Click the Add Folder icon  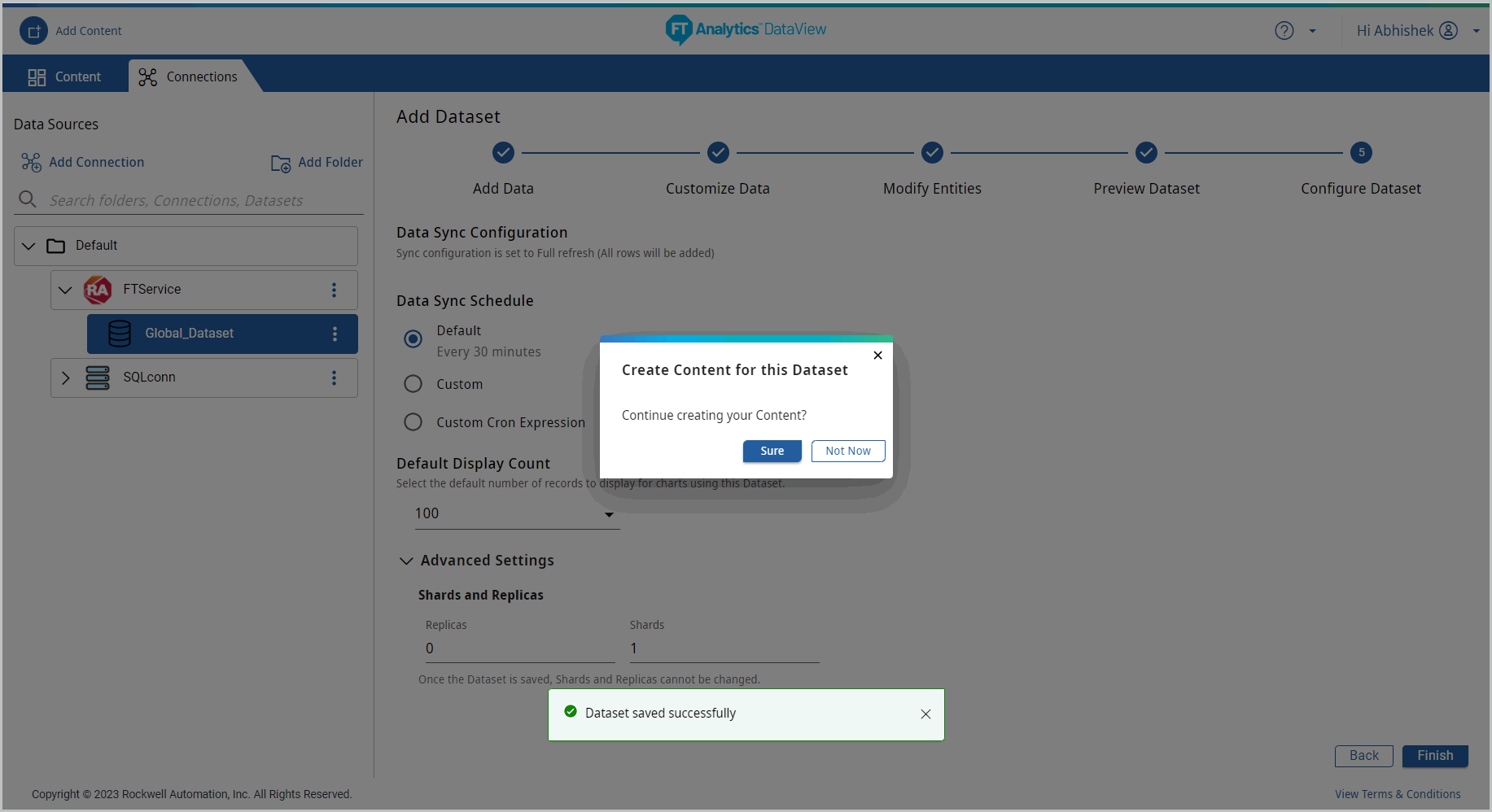281,164
